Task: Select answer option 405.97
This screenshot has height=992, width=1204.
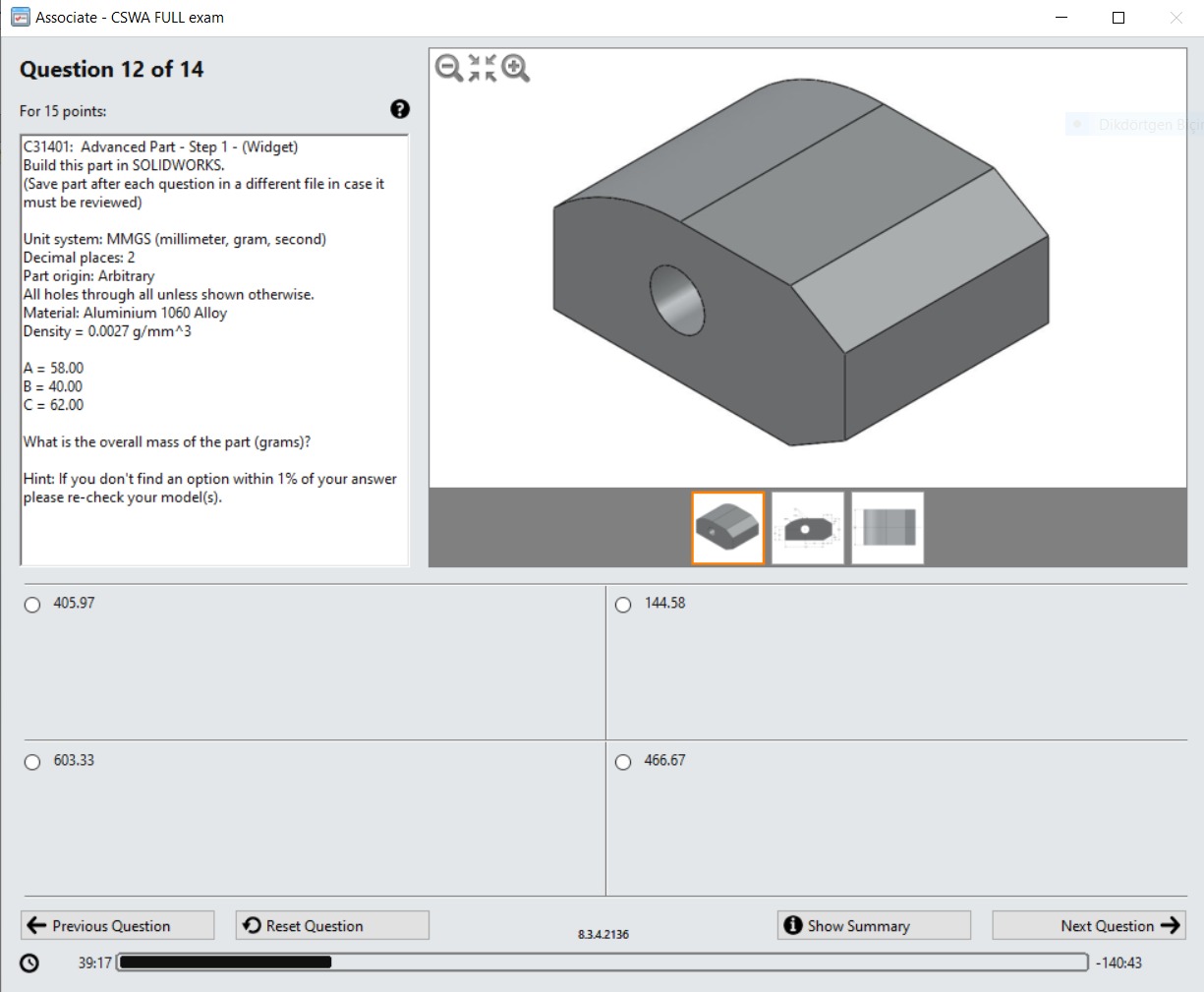Action: [x=31, y=604]
